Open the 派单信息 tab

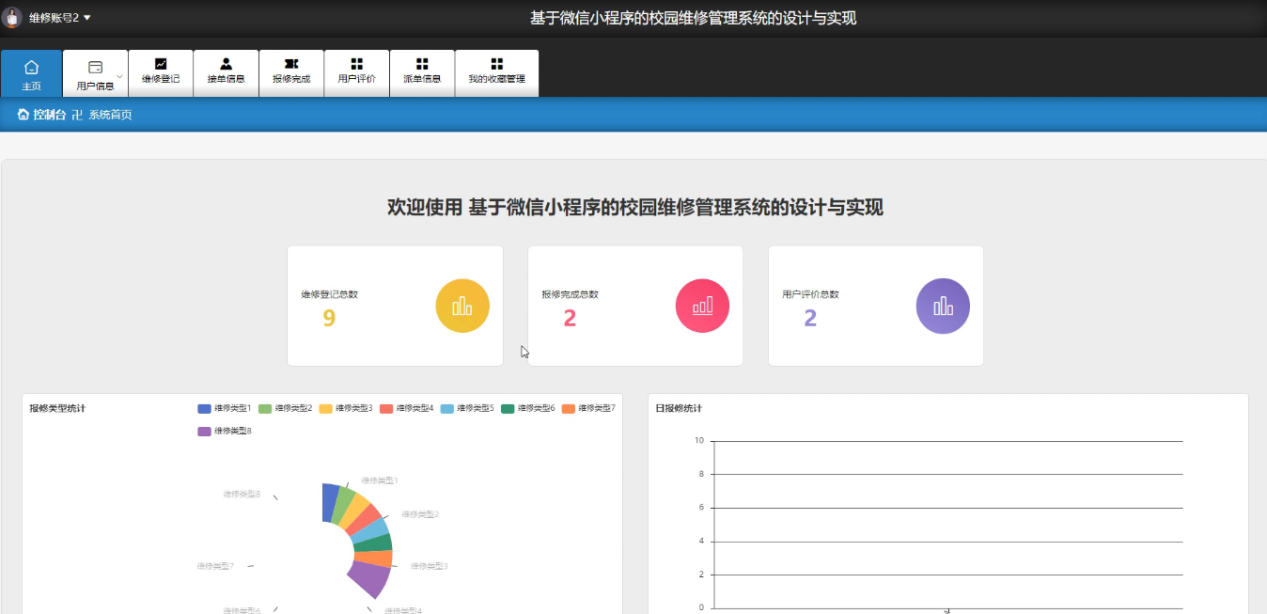(x=422, y=73)
